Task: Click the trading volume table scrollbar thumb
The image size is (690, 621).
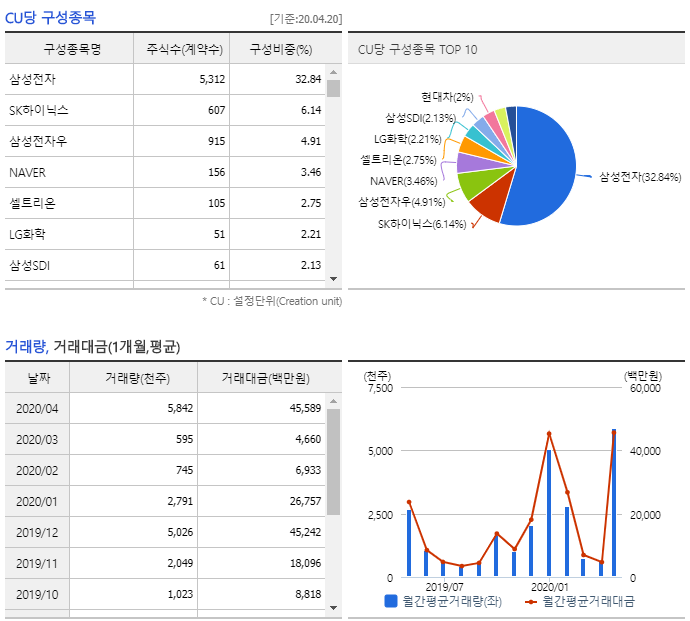Action: coord(333,462)
